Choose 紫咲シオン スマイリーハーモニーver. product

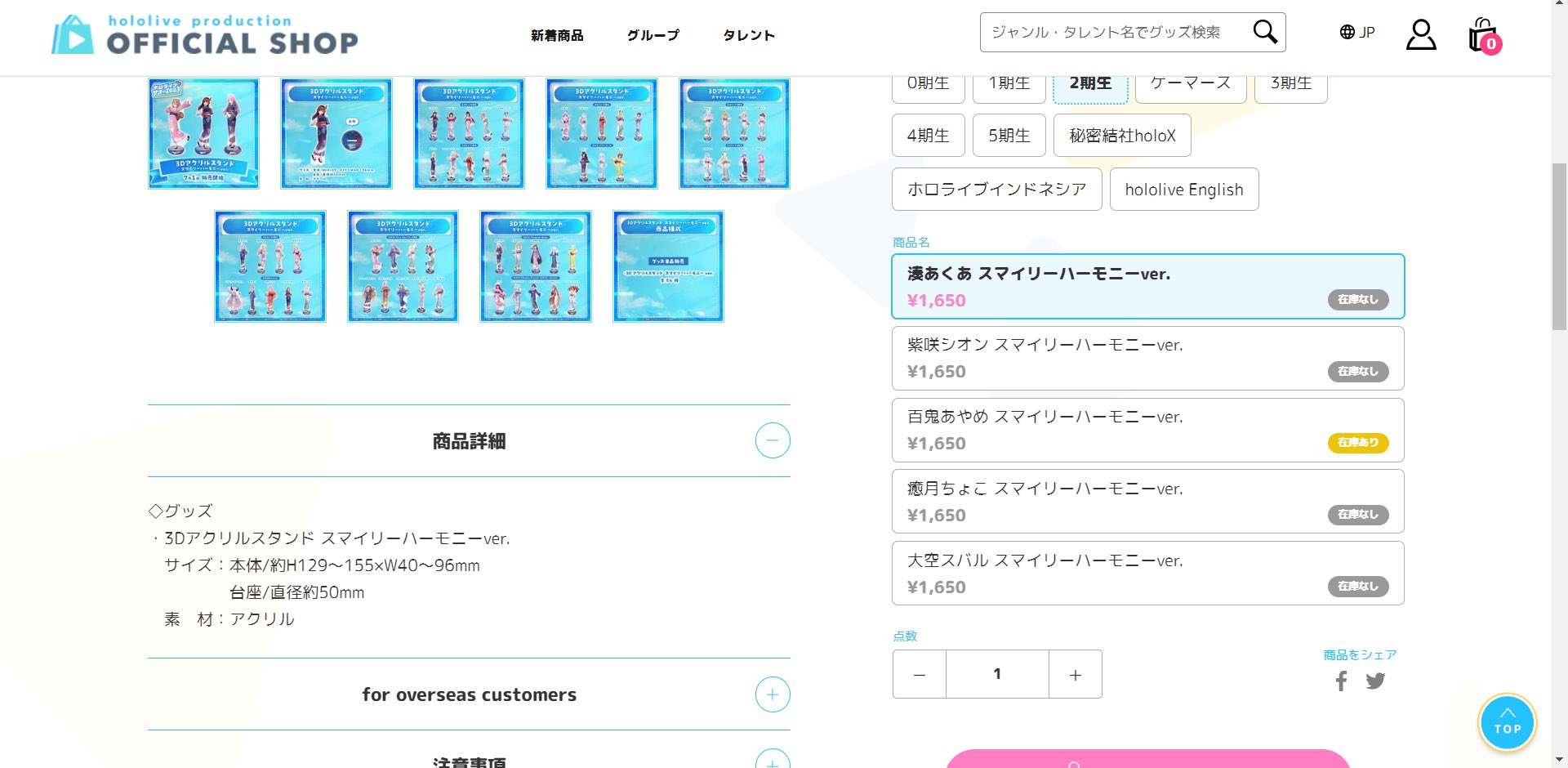tap(1148, 359)
